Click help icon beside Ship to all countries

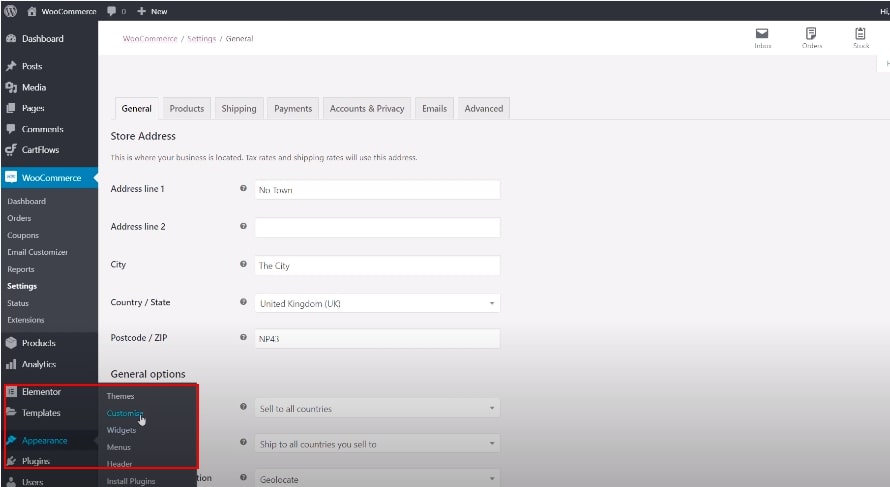[243, 442]
